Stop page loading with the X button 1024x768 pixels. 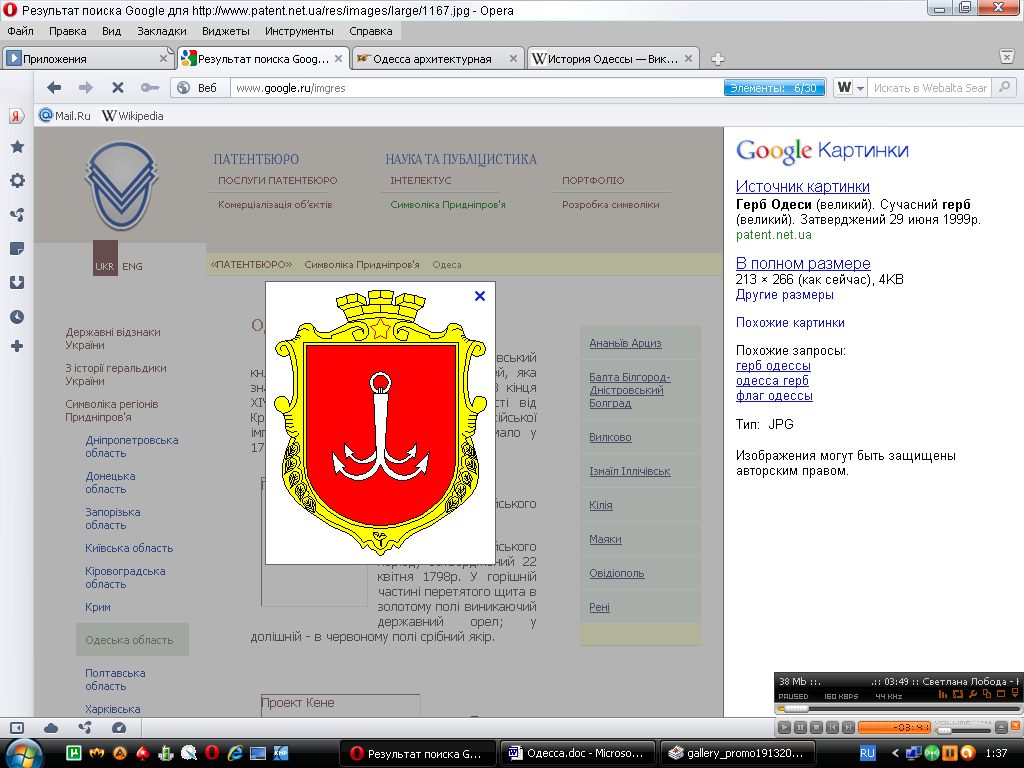(118, 88)
